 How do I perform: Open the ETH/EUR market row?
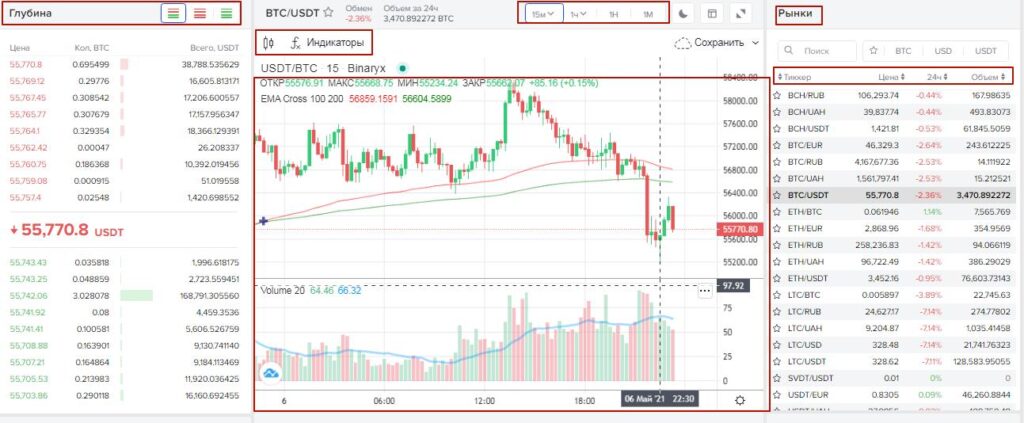coord(892,228)
